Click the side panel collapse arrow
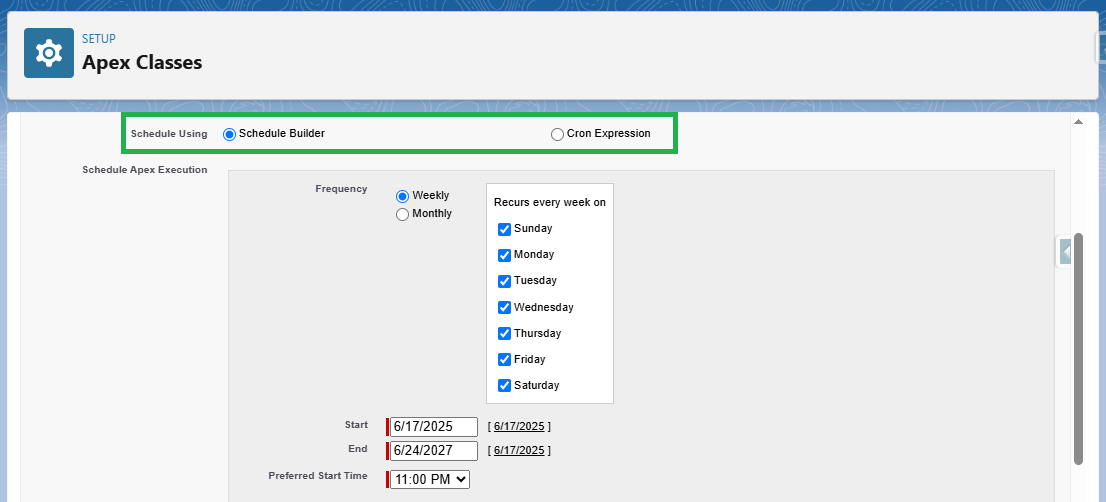This screenshot has width=1106, height=502. click(x=1065, y=251)
